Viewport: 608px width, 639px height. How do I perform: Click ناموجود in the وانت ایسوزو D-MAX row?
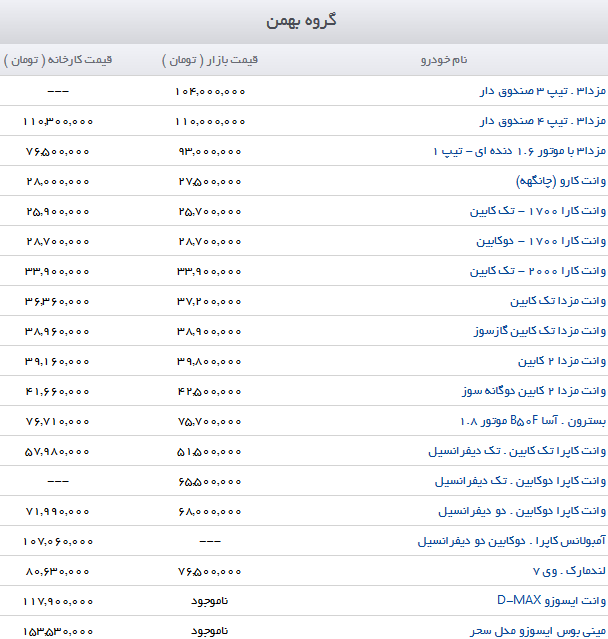tap(210, 601)
